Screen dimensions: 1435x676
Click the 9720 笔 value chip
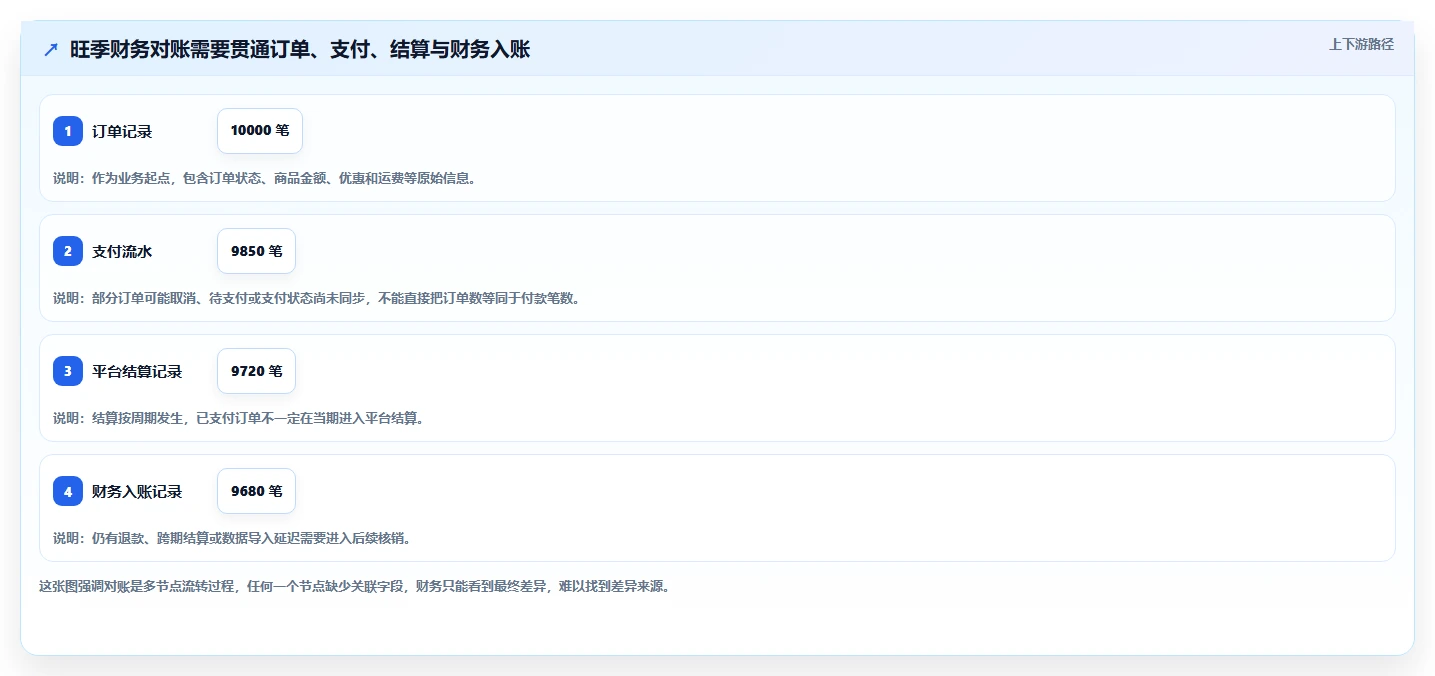coord(256,371)
